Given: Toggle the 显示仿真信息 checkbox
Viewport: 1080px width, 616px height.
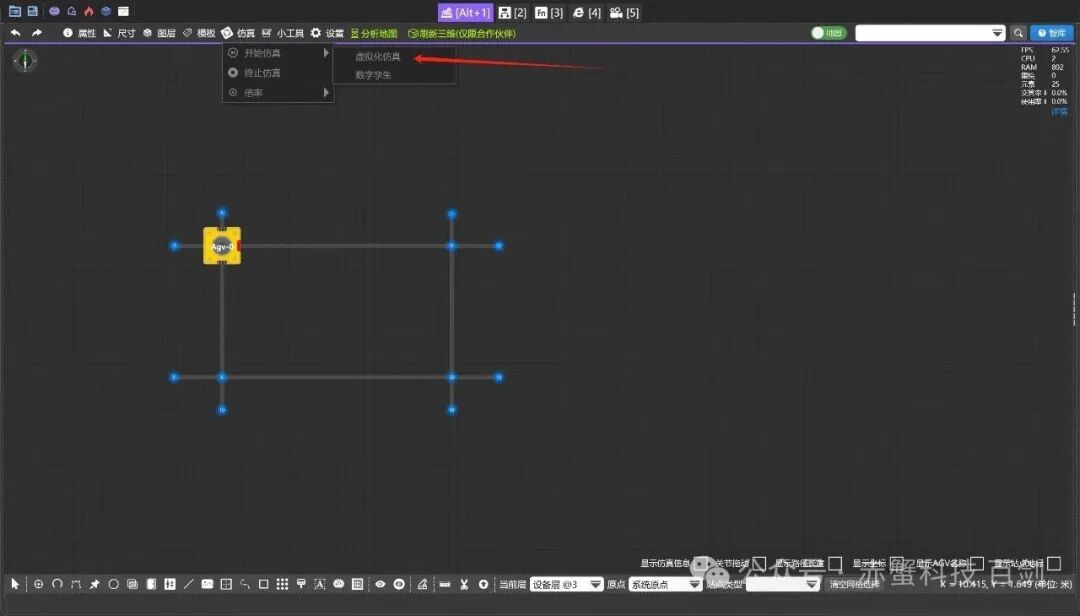Looking at the screenshot, I should point(702,563).
